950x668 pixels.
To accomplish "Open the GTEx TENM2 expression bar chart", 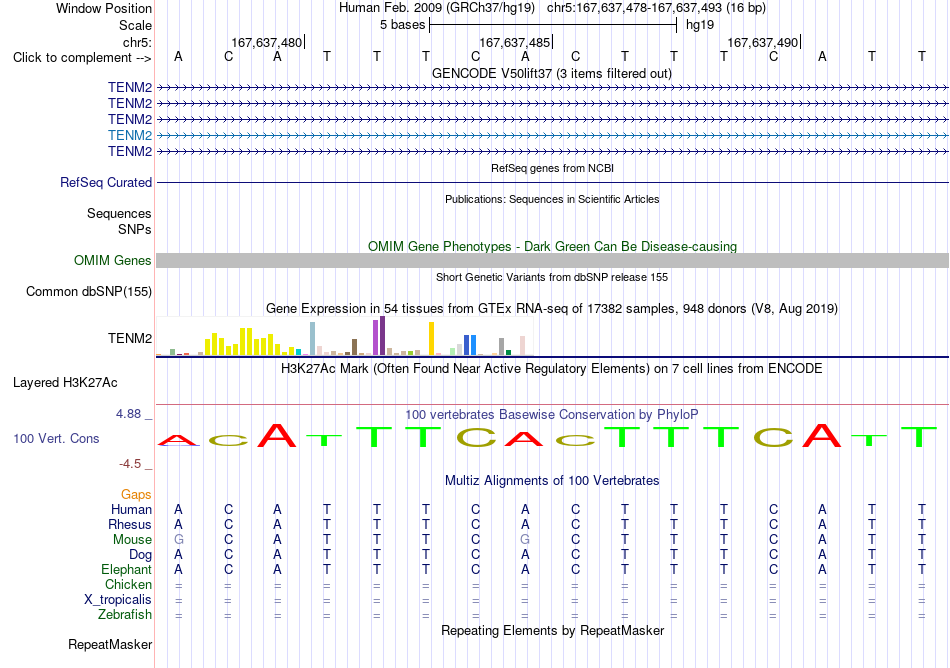I will point(345,336).
